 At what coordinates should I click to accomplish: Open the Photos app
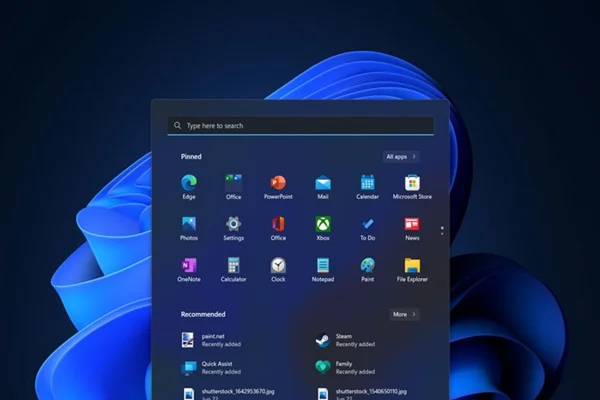tap(189, 224)
